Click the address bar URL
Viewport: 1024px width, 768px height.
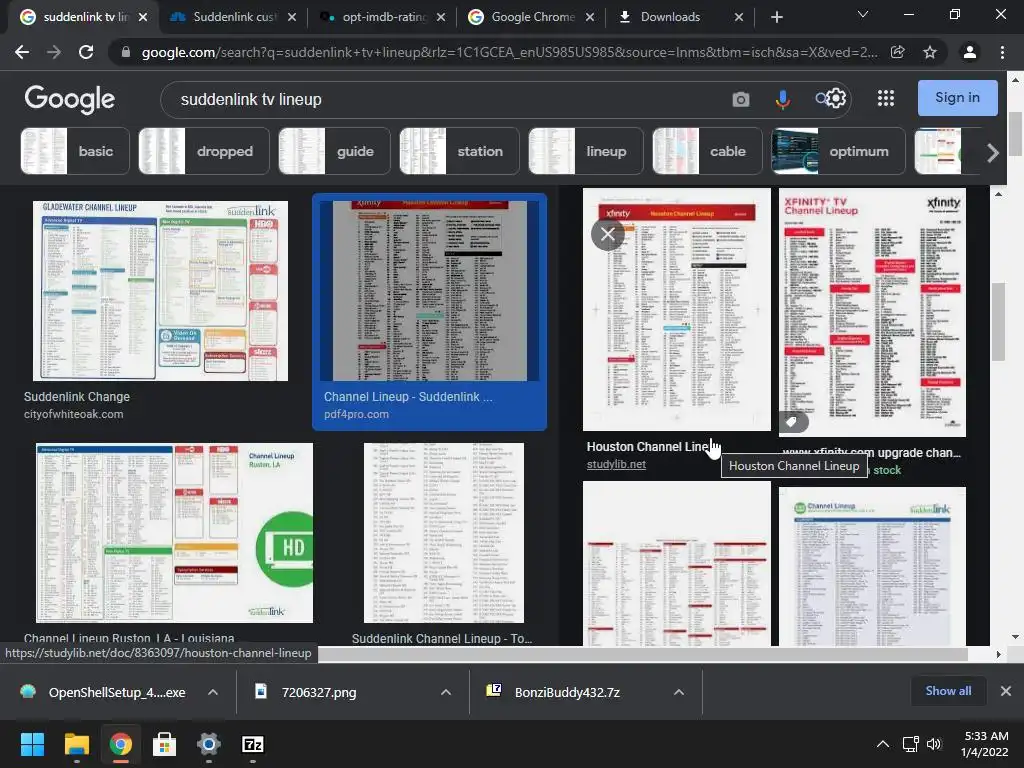pos(509,52)
